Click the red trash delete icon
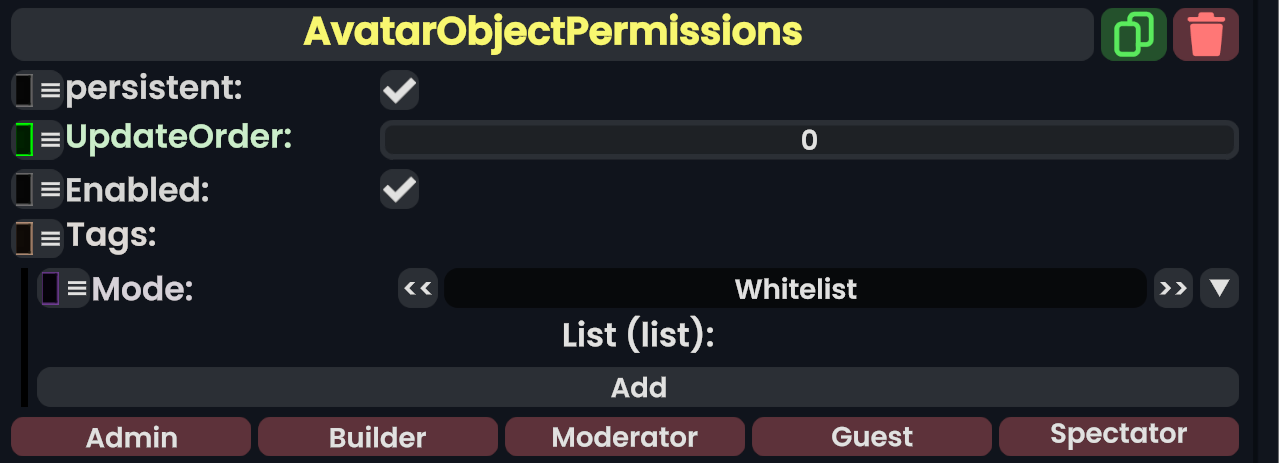 1206,35
